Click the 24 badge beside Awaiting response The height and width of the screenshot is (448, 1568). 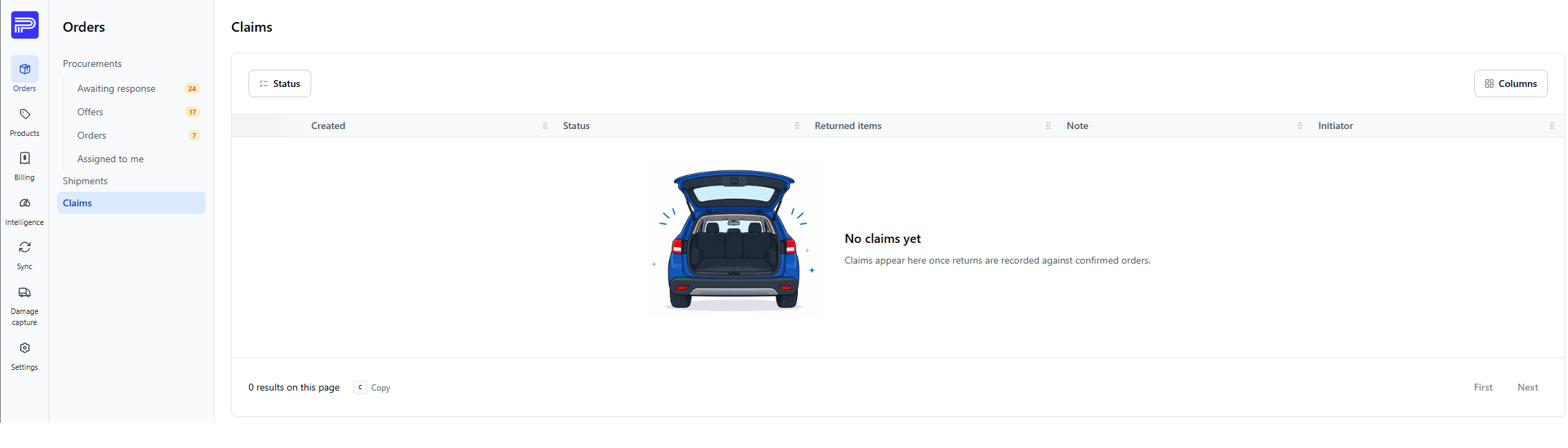[192, 89]
